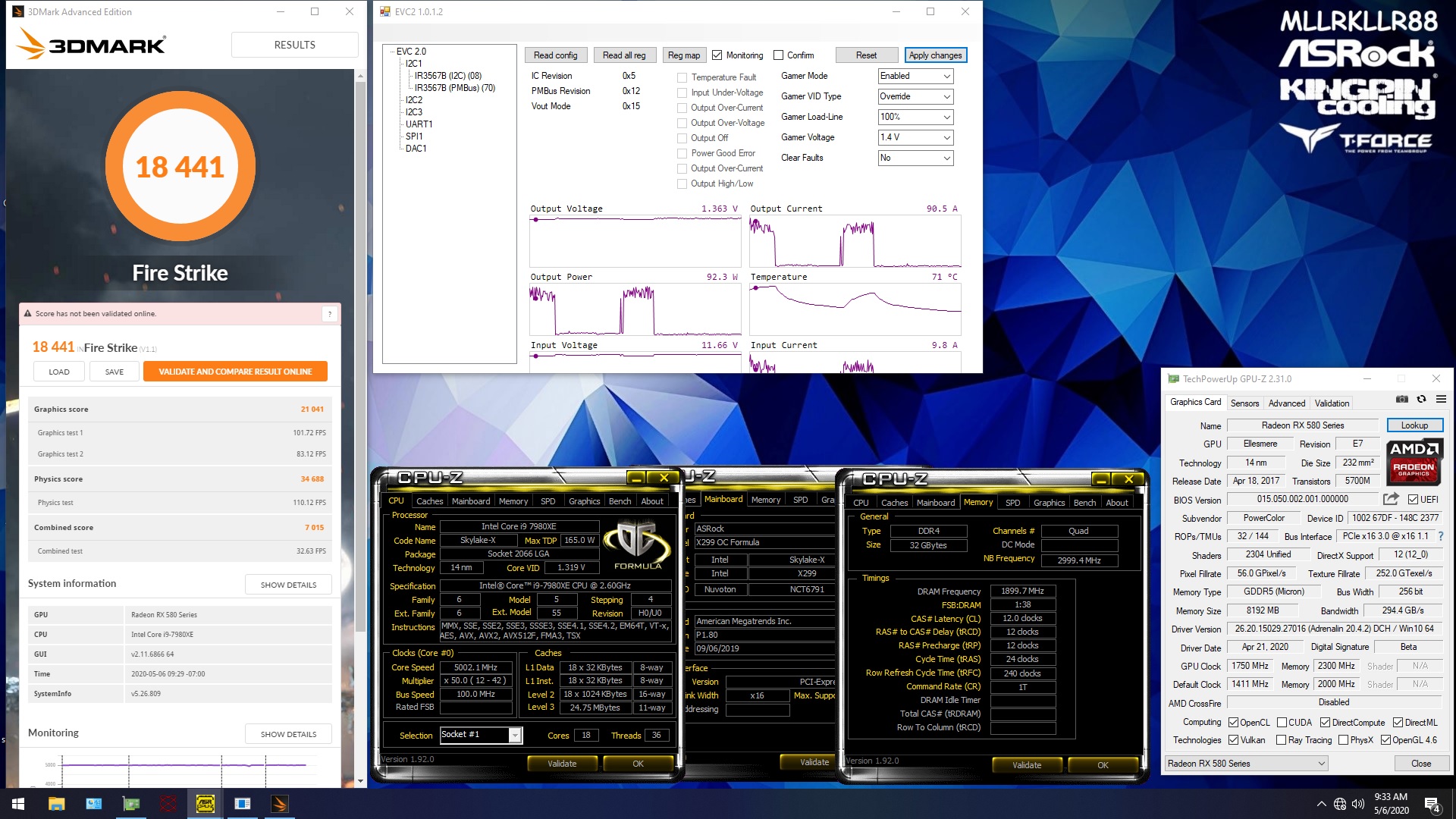Open the notification center icon
Screen dimensions: 1456x819
coord(1432,804)
